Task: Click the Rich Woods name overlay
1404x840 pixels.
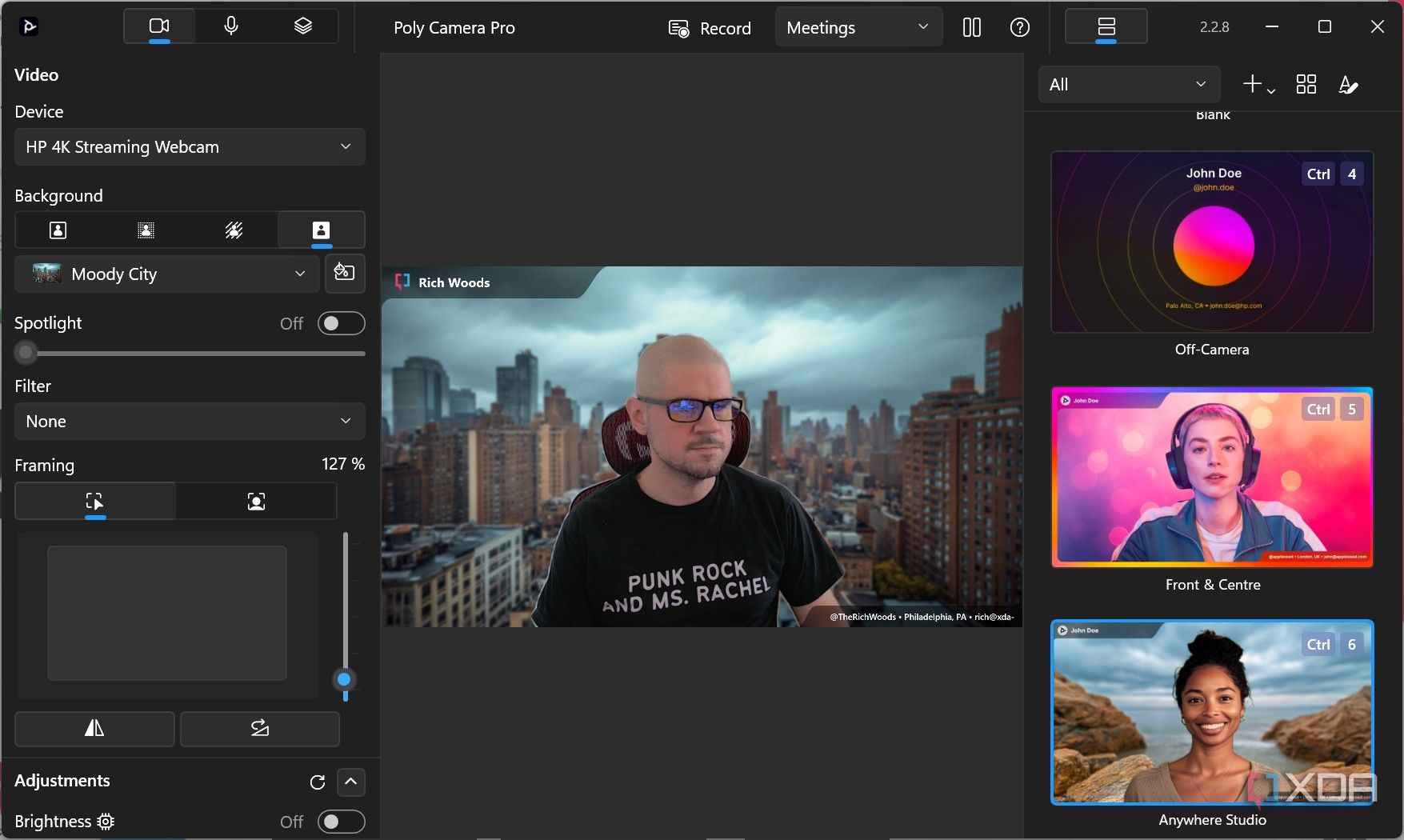Action: tap(454, 282)
